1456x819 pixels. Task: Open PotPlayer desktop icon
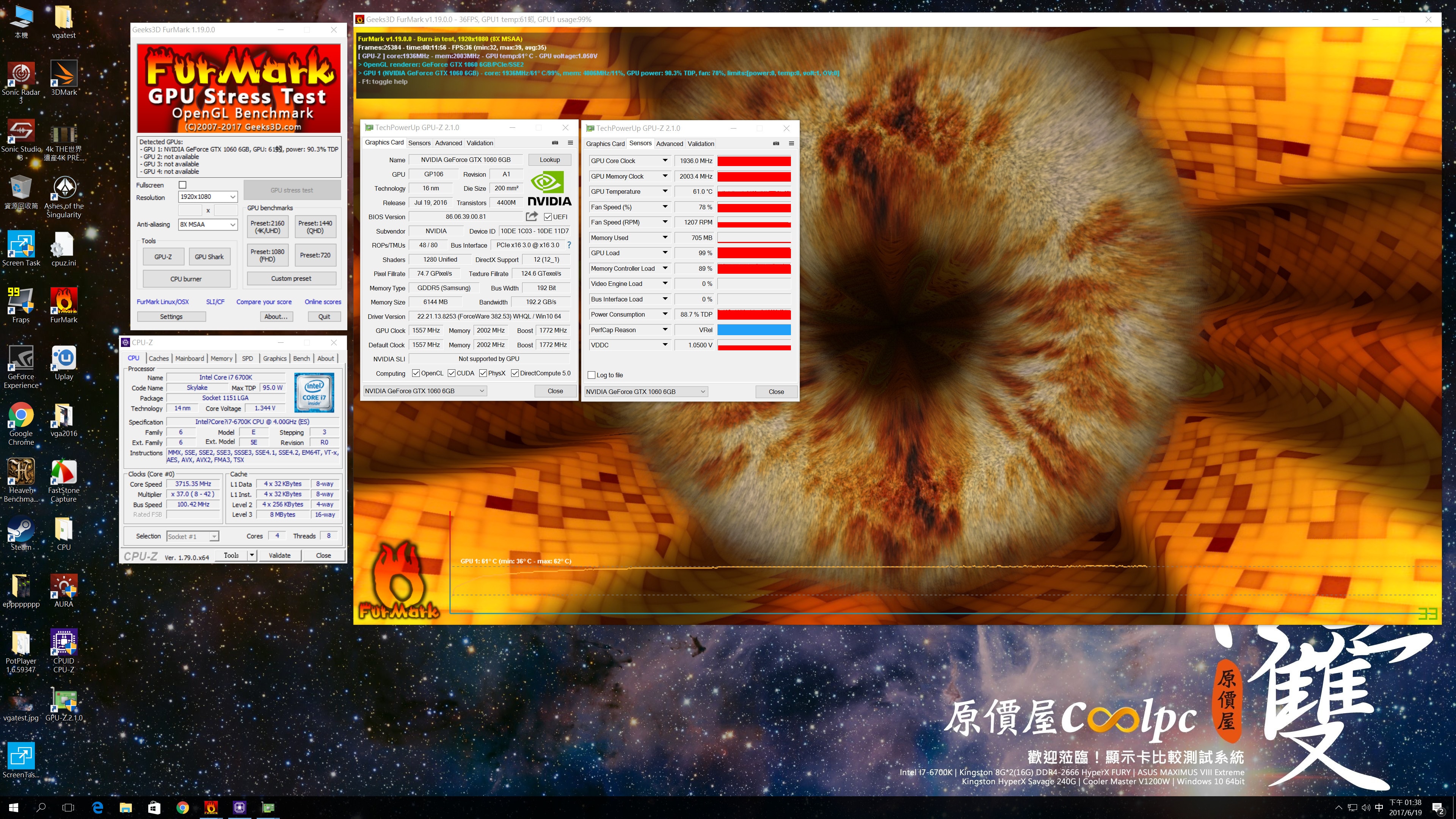point(21,651)
